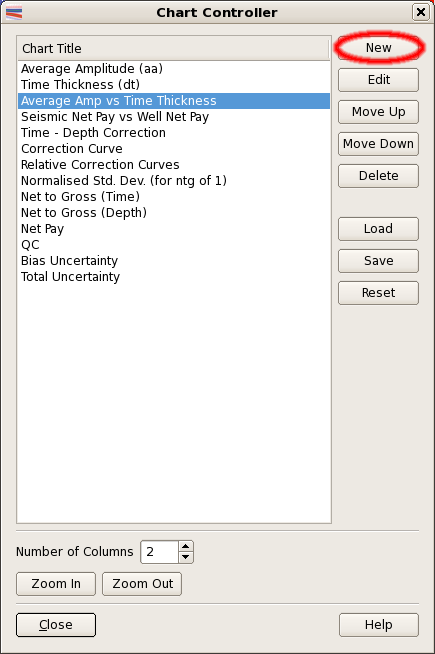The image size is (435, 654).
Task: Decrease Number of Columns with down arrow
Action: pos(186,557)
